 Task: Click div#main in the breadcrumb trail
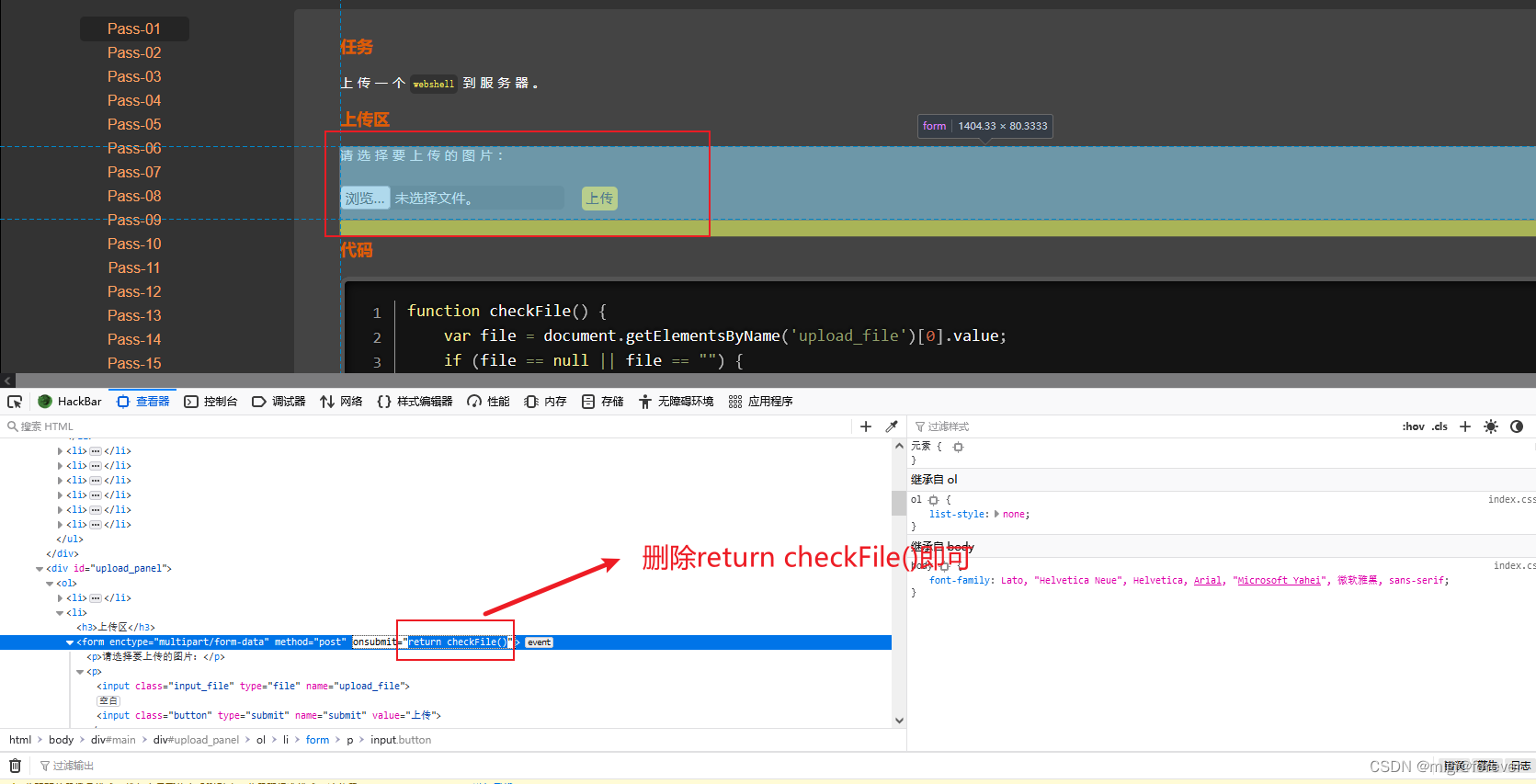tap(113, 740)
